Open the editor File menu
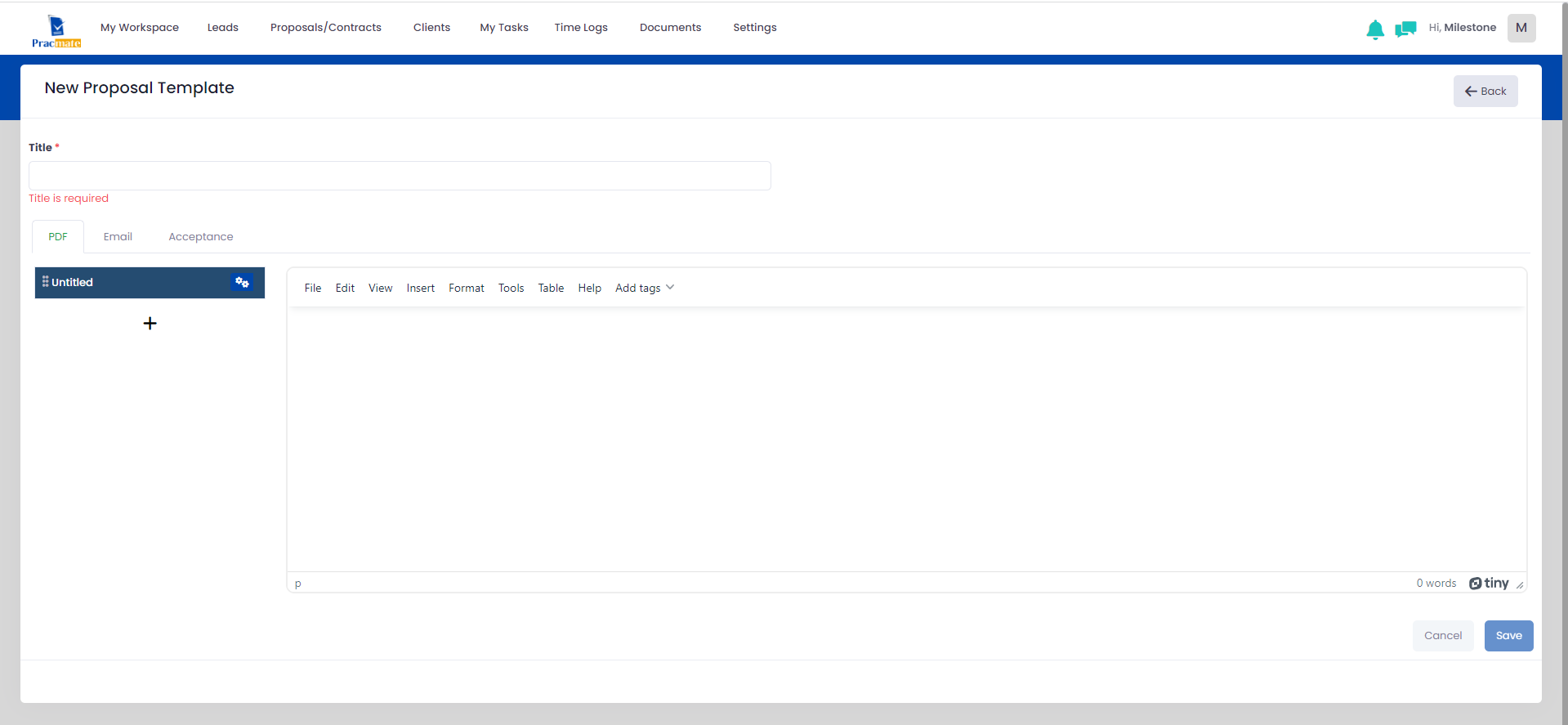1568x725 pixels. pyautogui.click(x=313, y=288)
